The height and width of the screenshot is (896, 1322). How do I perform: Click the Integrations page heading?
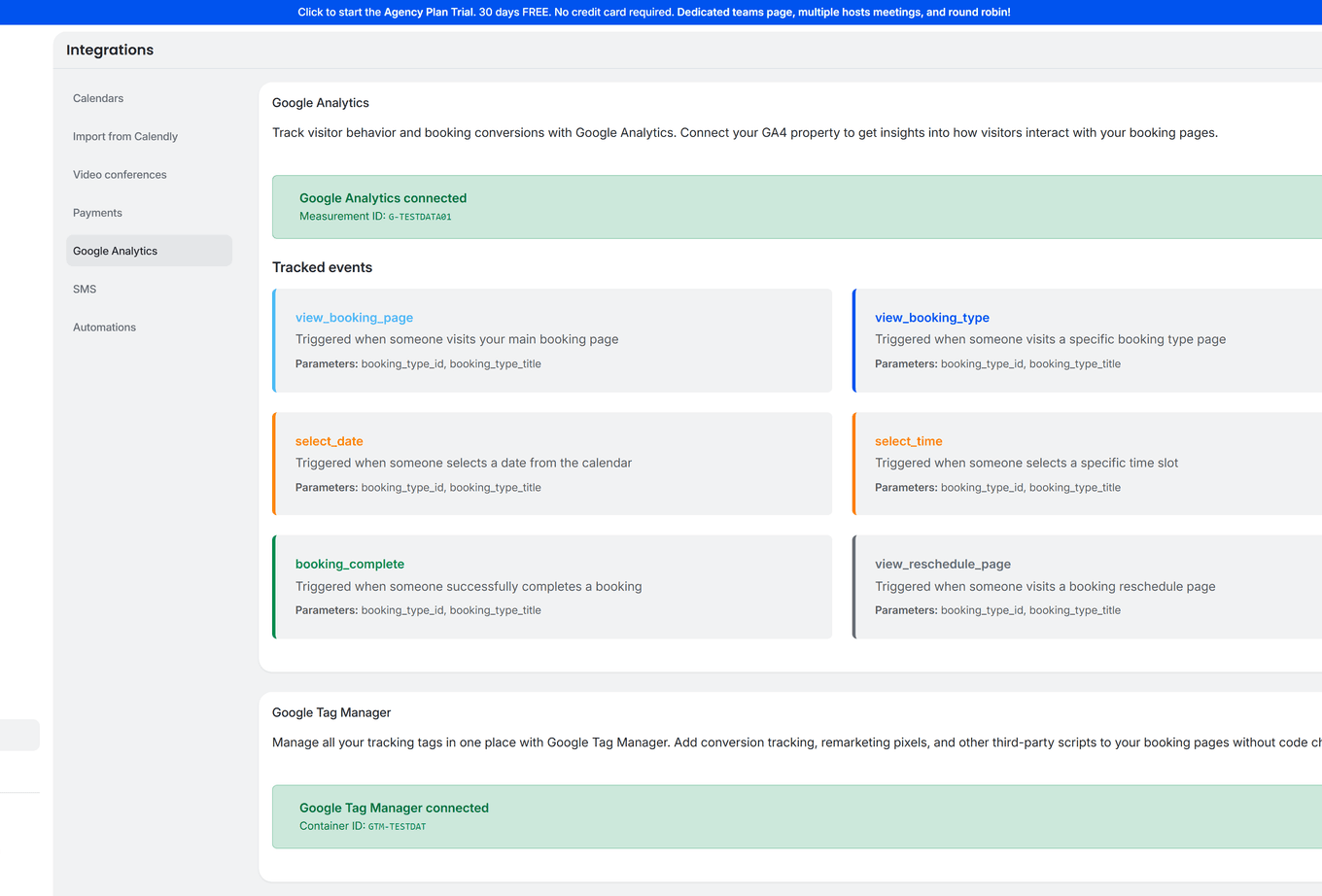110,50
